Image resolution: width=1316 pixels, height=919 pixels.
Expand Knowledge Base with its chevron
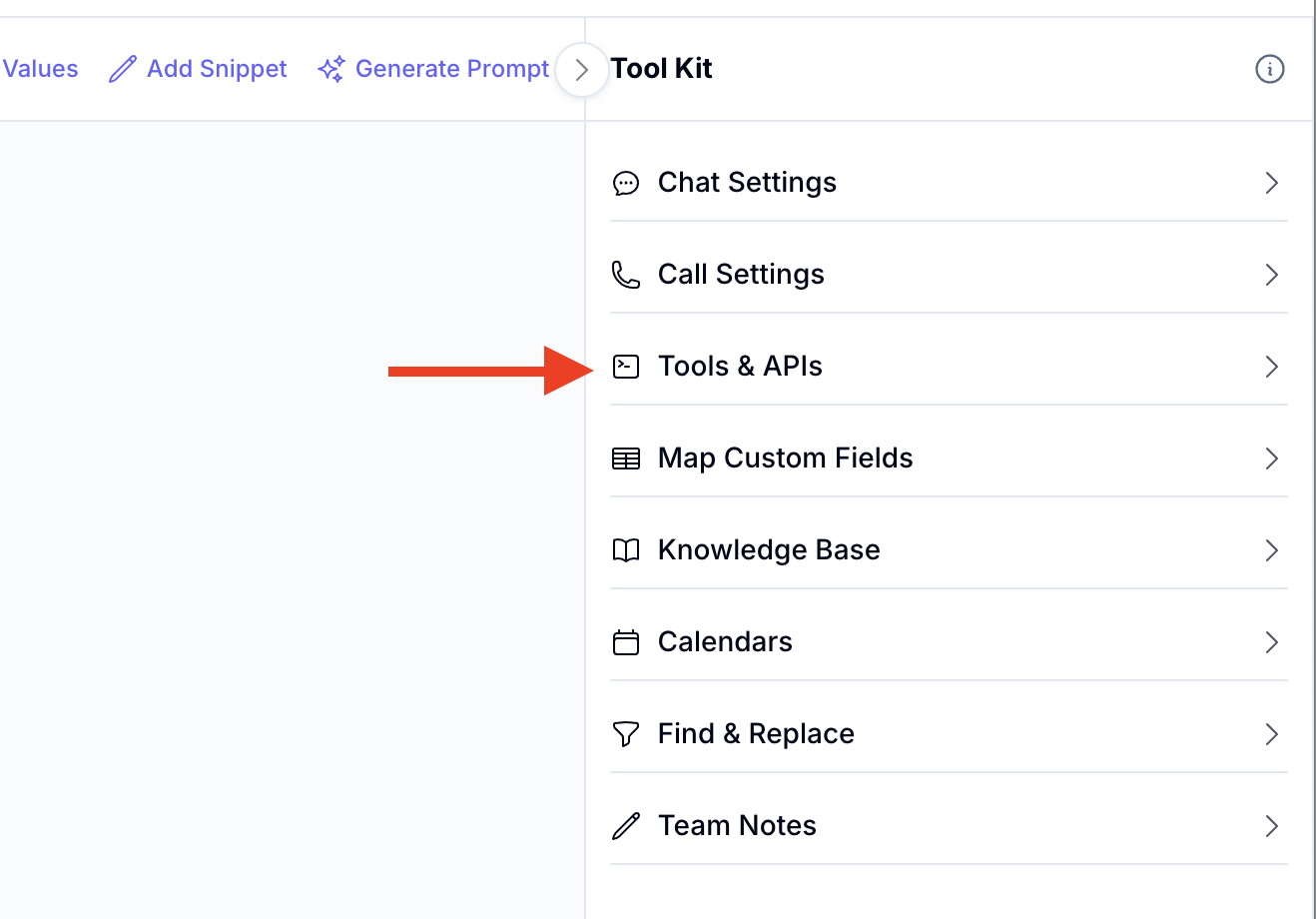[x=1271, y=550]
